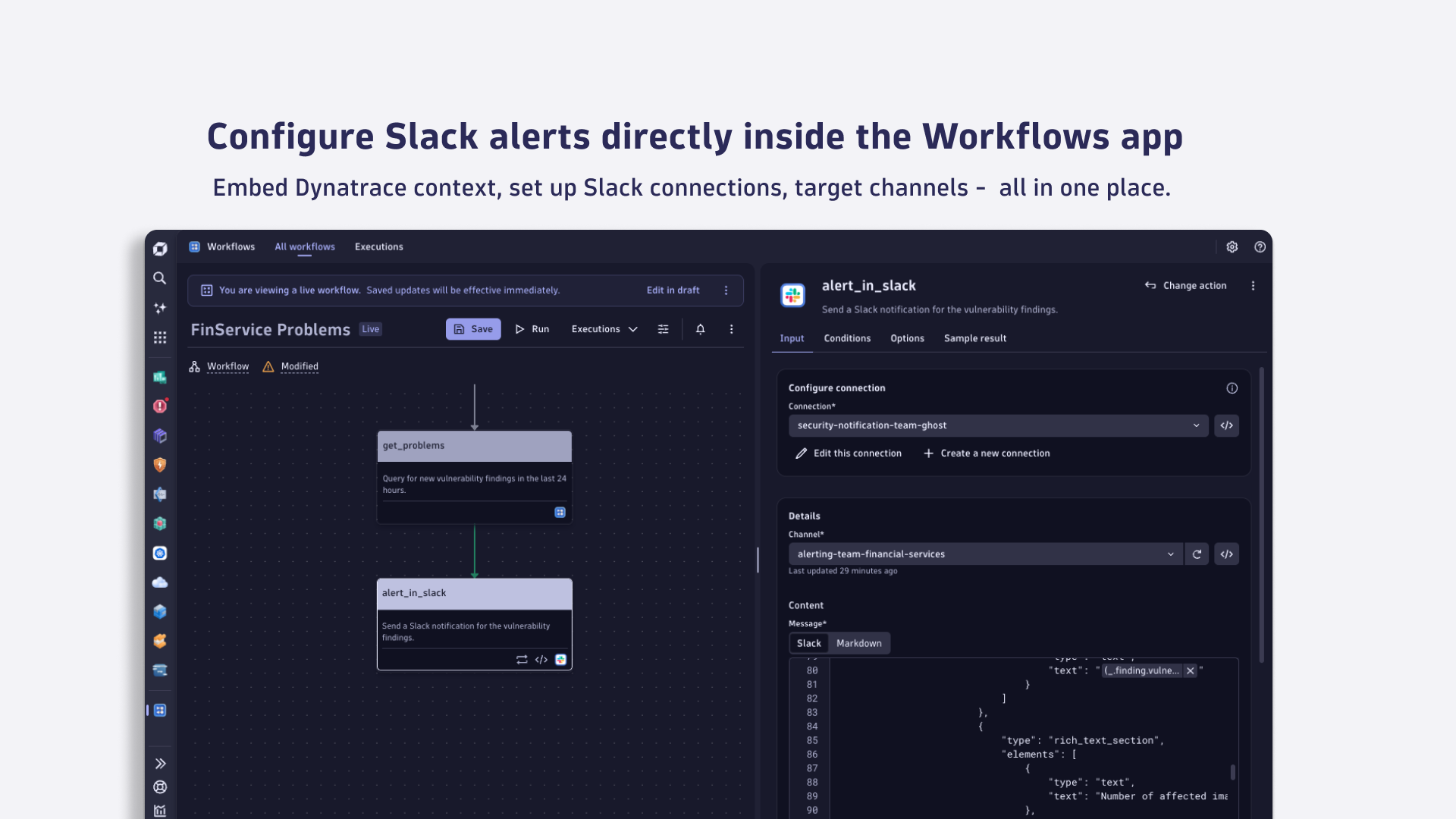Click the workflow settings sliders icon

click(664, 329)
